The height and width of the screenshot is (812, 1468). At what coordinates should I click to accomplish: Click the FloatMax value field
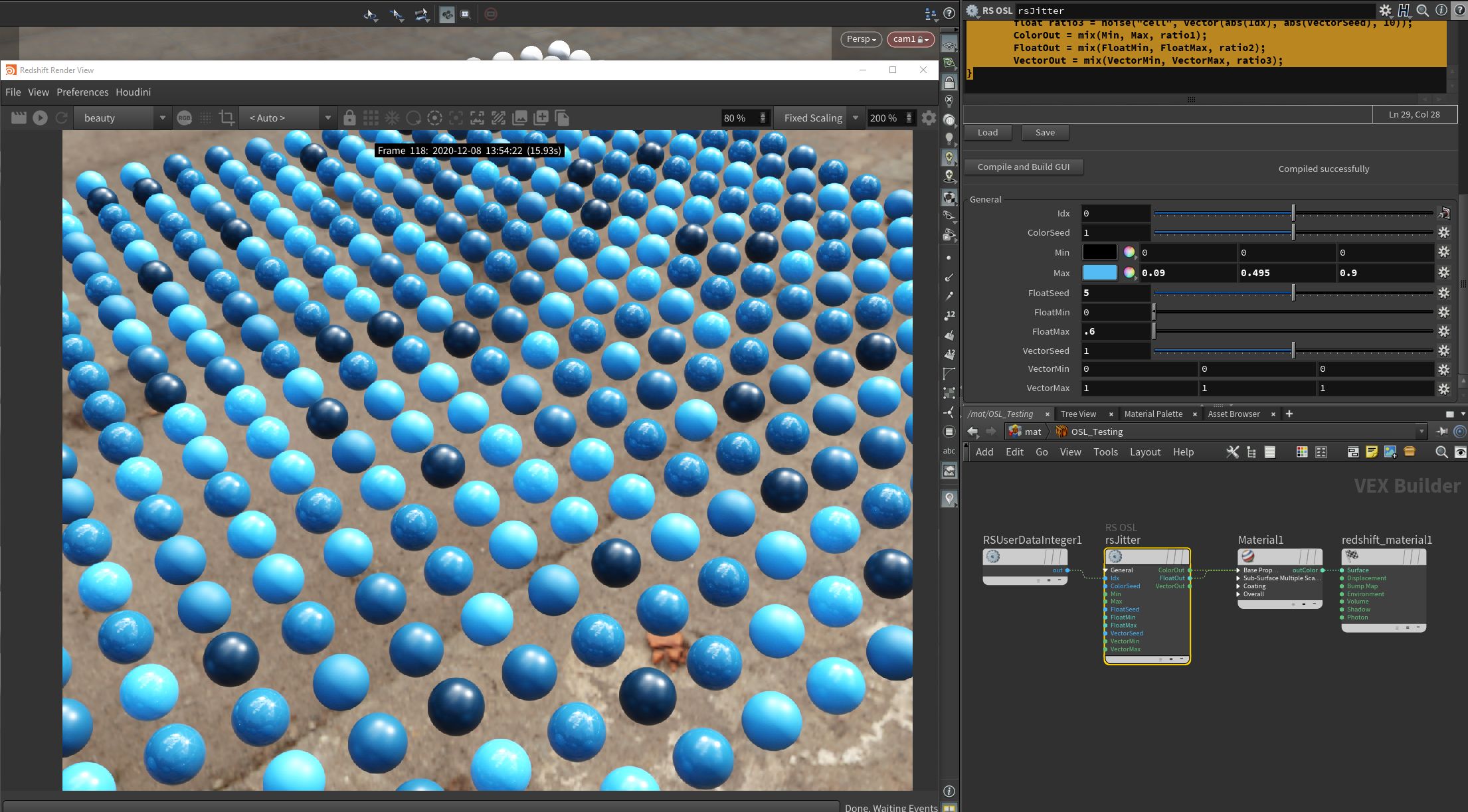click(x=1115, y=331)
